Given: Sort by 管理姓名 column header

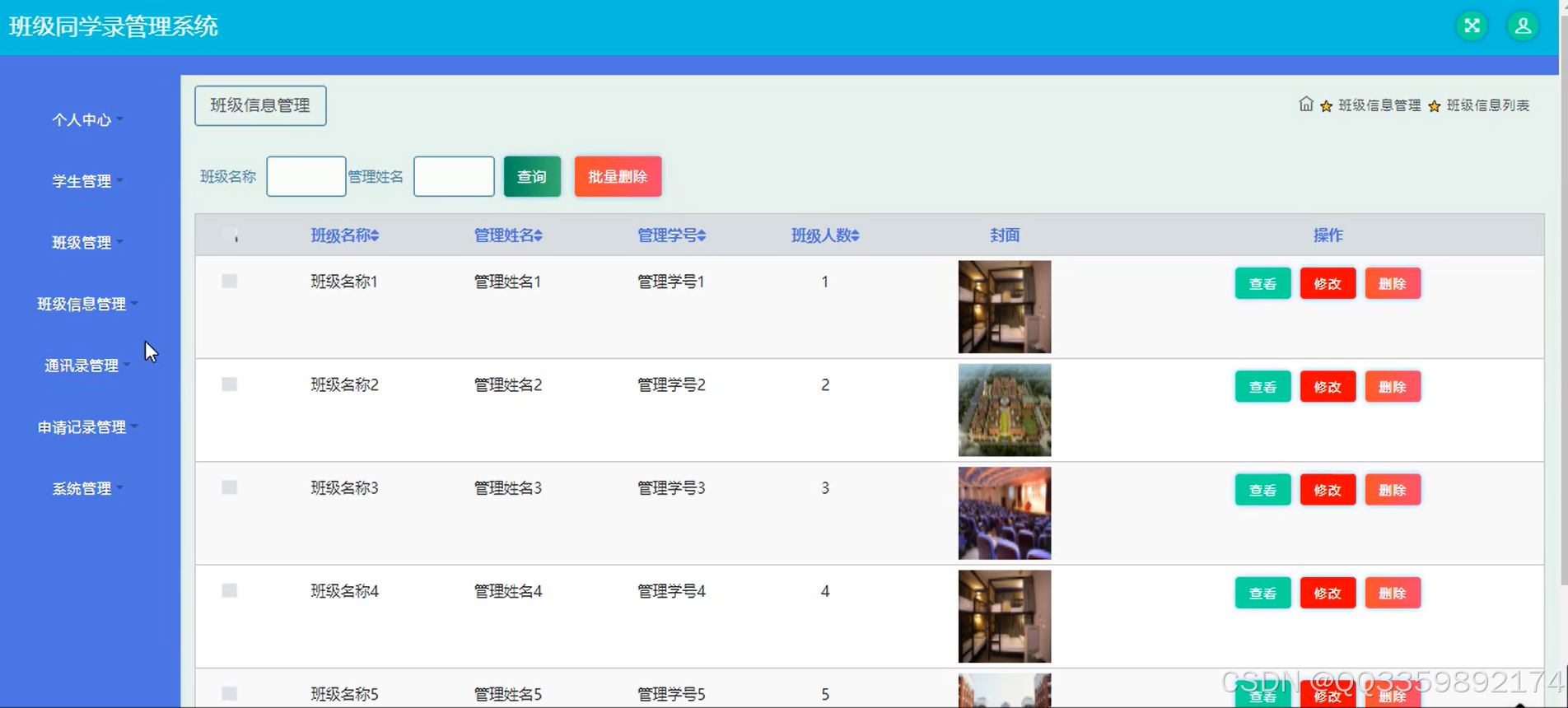Looking at the screenshot, I should click(508, 235).
